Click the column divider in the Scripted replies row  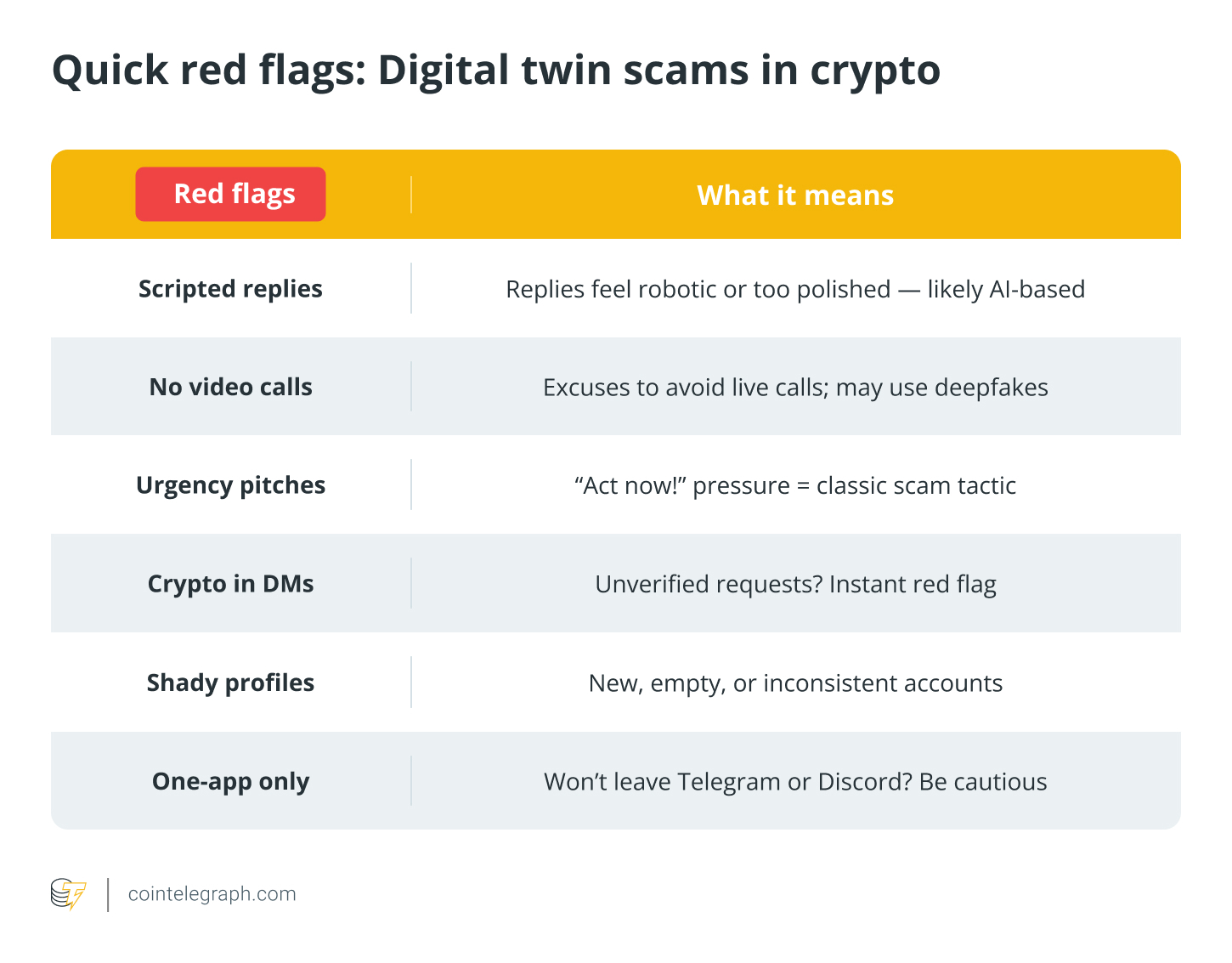[411, 288]
